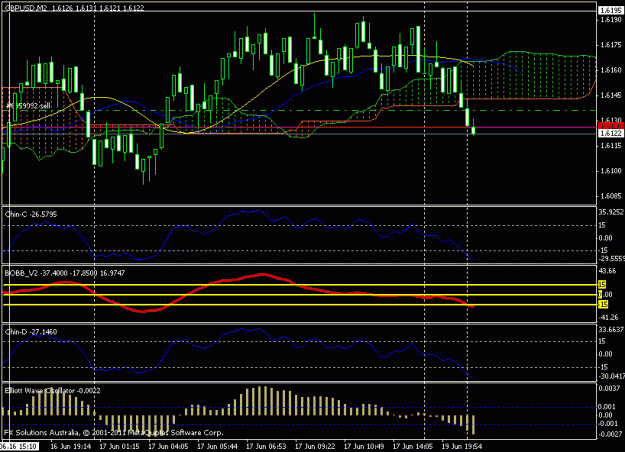Click price axis label 1.6175
The image size is (625, 452).
point(611,45)
